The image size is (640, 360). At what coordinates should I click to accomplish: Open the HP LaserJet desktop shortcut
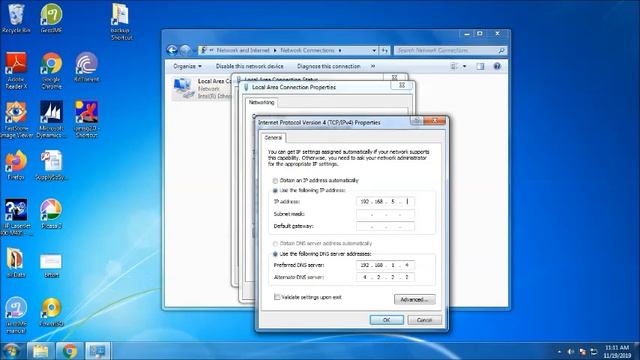click(16, 218)
